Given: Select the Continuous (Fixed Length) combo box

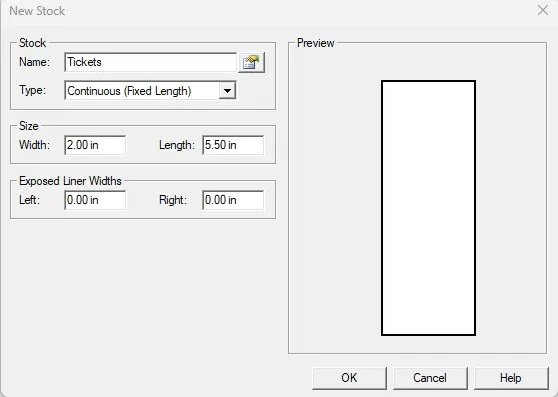Looking at the screenshot, I should 150,91.
